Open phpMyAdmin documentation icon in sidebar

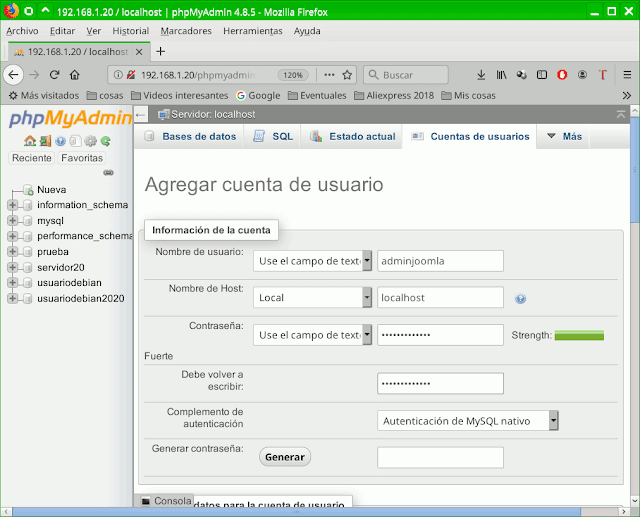click(x=60, y=141)
